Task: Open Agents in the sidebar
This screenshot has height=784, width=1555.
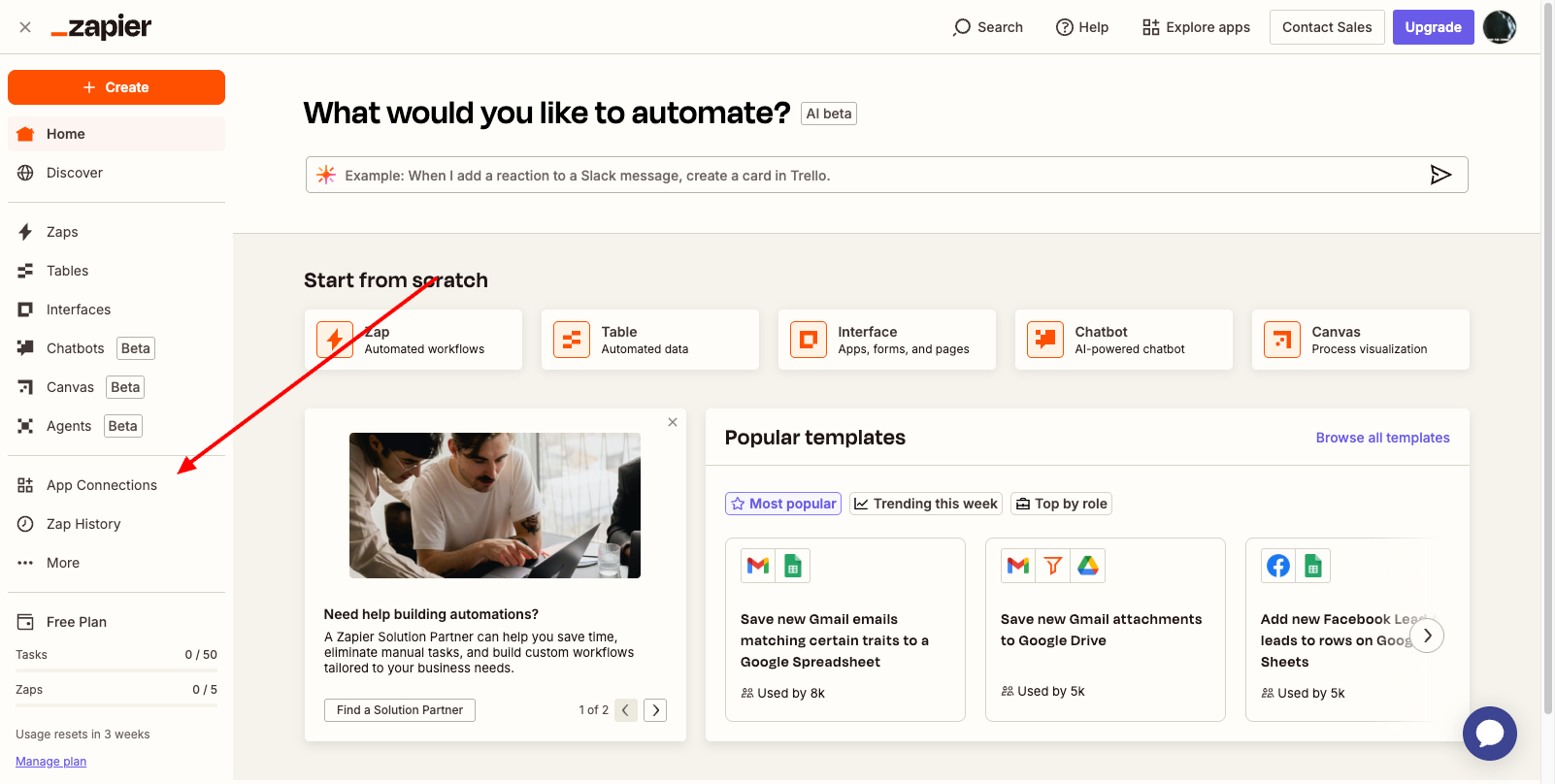Action: (x=116, y=426)
